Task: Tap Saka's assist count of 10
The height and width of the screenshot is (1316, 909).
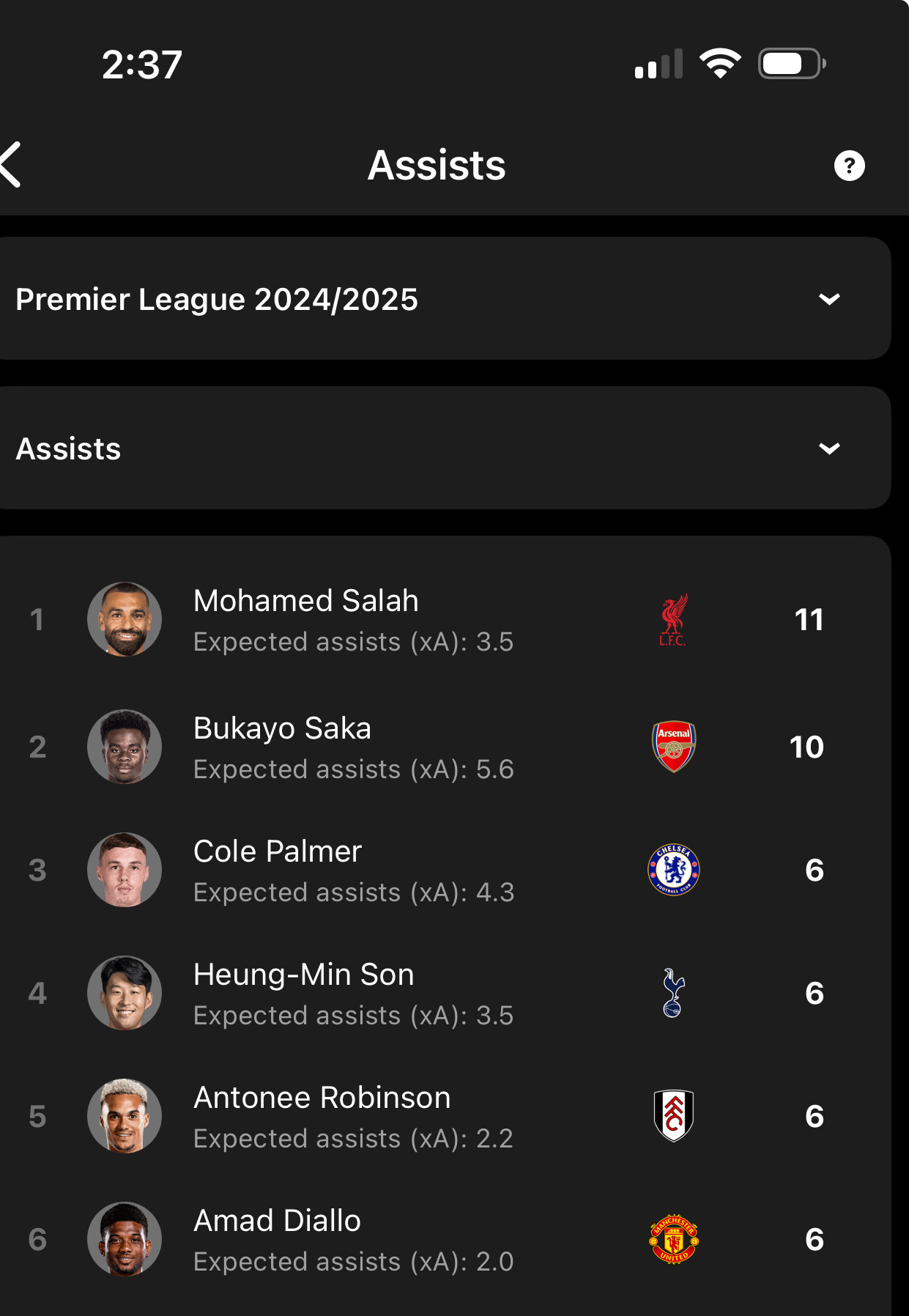Action: (806, 747)
